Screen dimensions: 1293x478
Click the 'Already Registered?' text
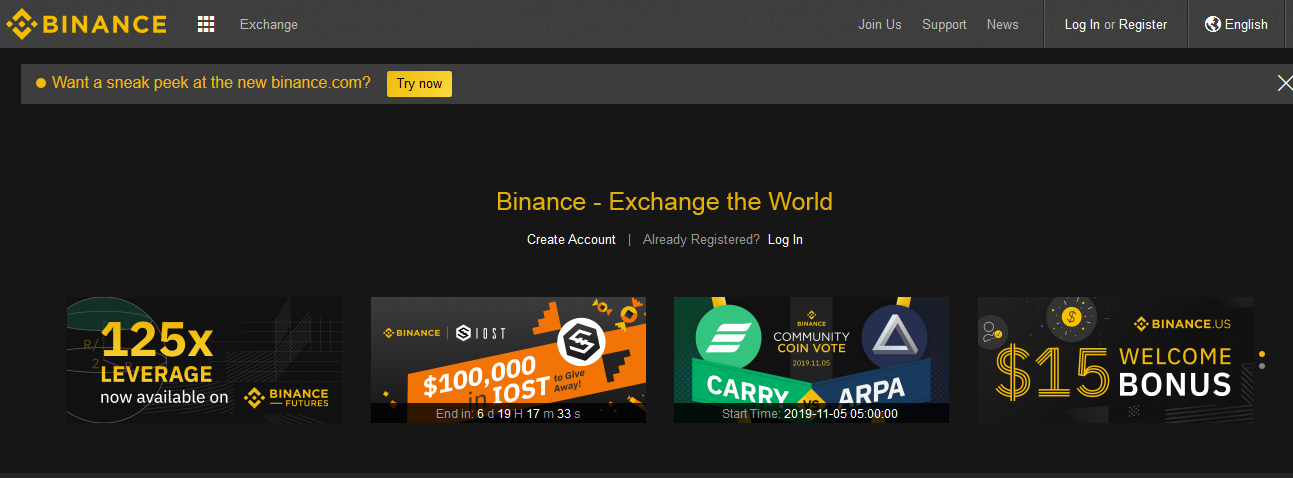tap(701, 240)
